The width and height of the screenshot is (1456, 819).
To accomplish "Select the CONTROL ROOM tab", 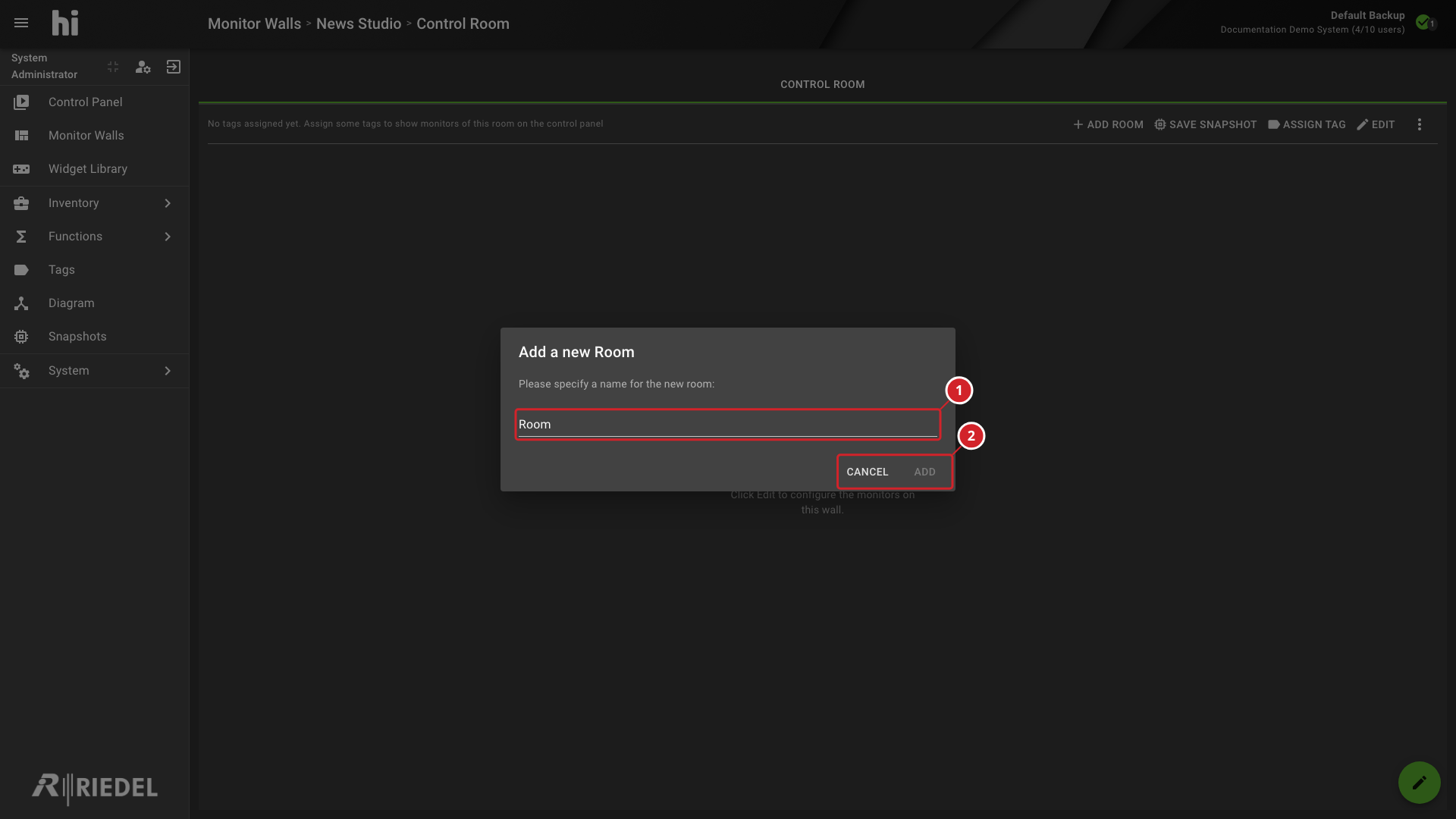I will pos(822,84).
